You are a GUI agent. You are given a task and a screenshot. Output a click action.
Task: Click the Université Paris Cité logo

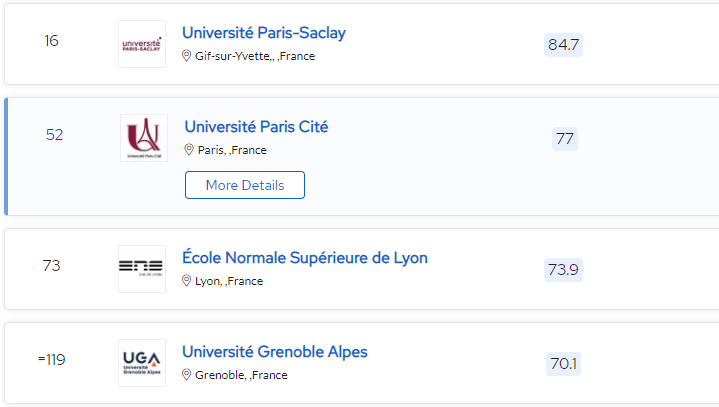point(144,138)
